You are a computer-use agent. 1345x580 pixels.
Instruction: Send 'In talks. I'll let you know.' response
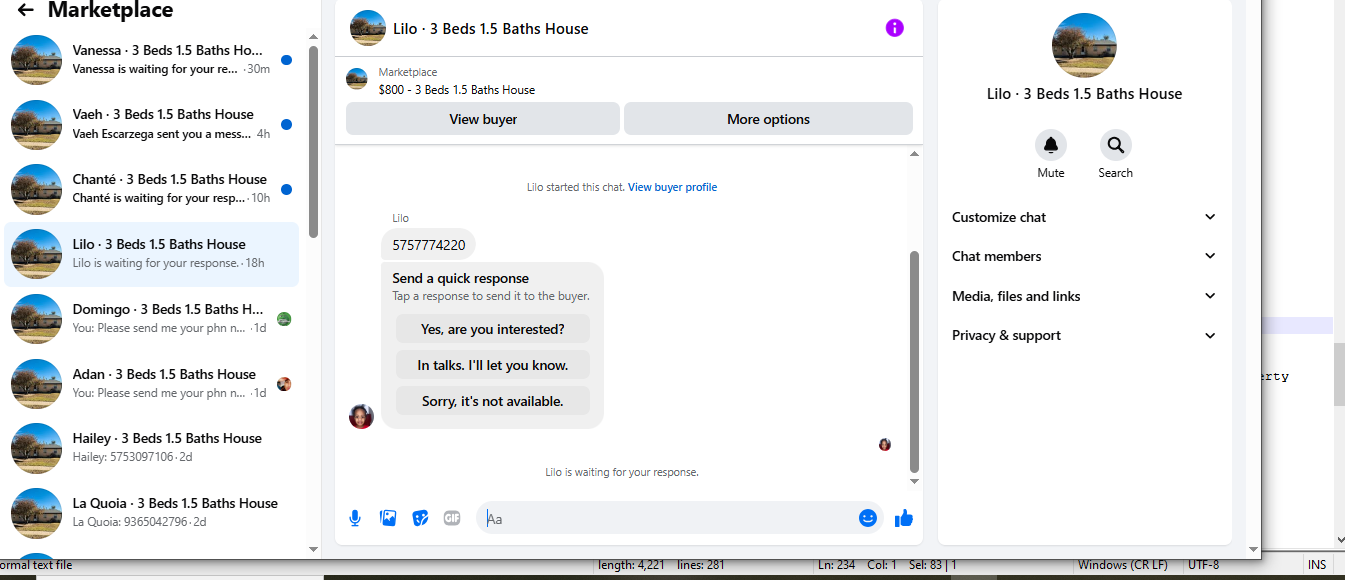click(493, 365)
